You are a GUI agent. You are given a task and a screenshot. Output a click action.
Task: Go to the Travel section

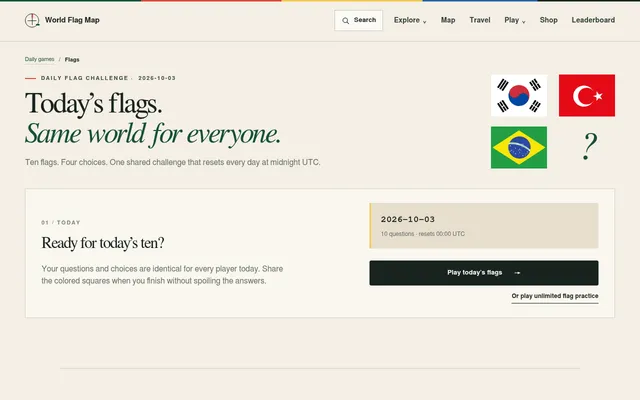(x=480, y=20)
